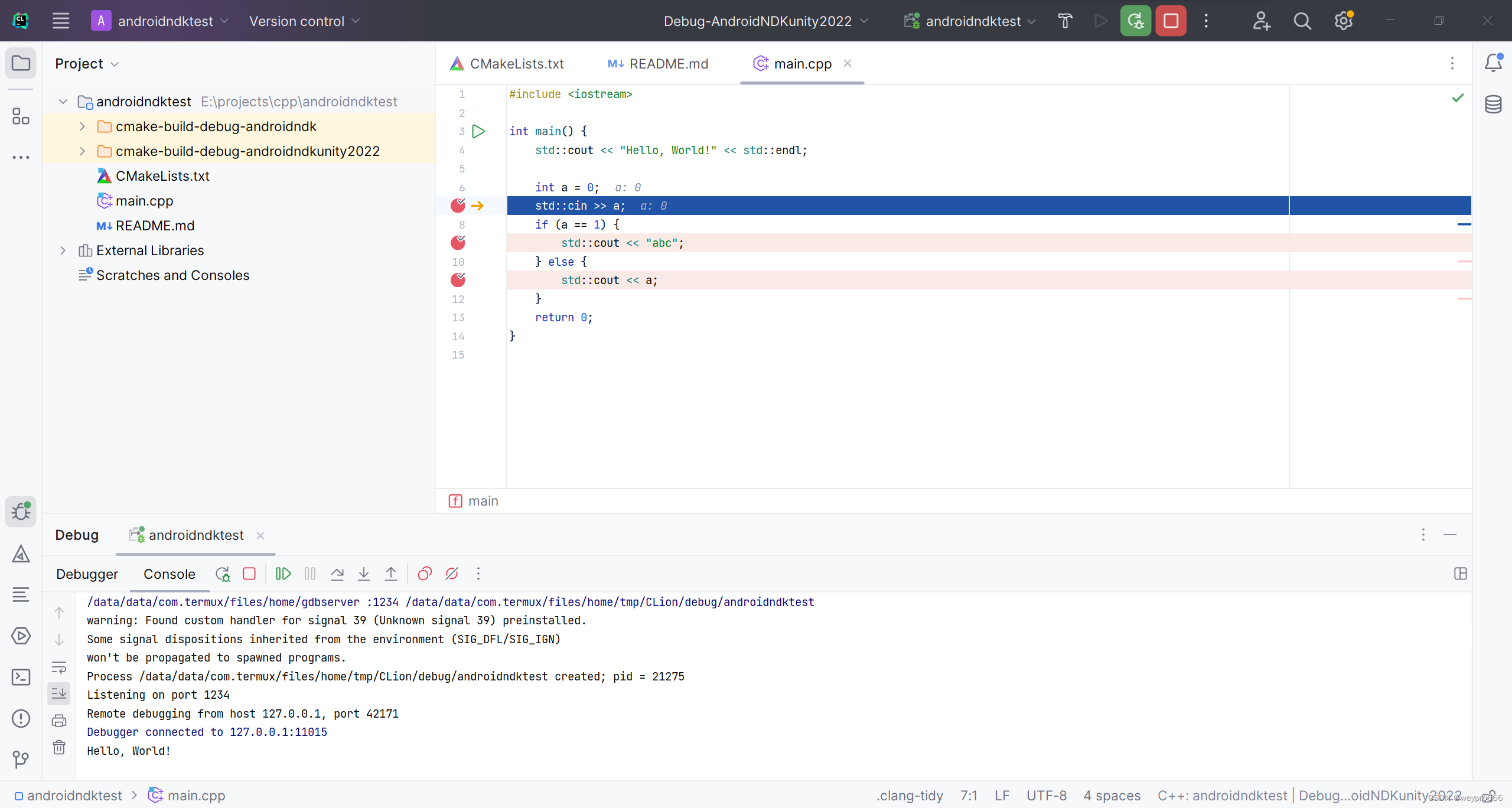Clear the debug console with trash icon
This screenshot has width=1512, height=808.
pos(59,747)
